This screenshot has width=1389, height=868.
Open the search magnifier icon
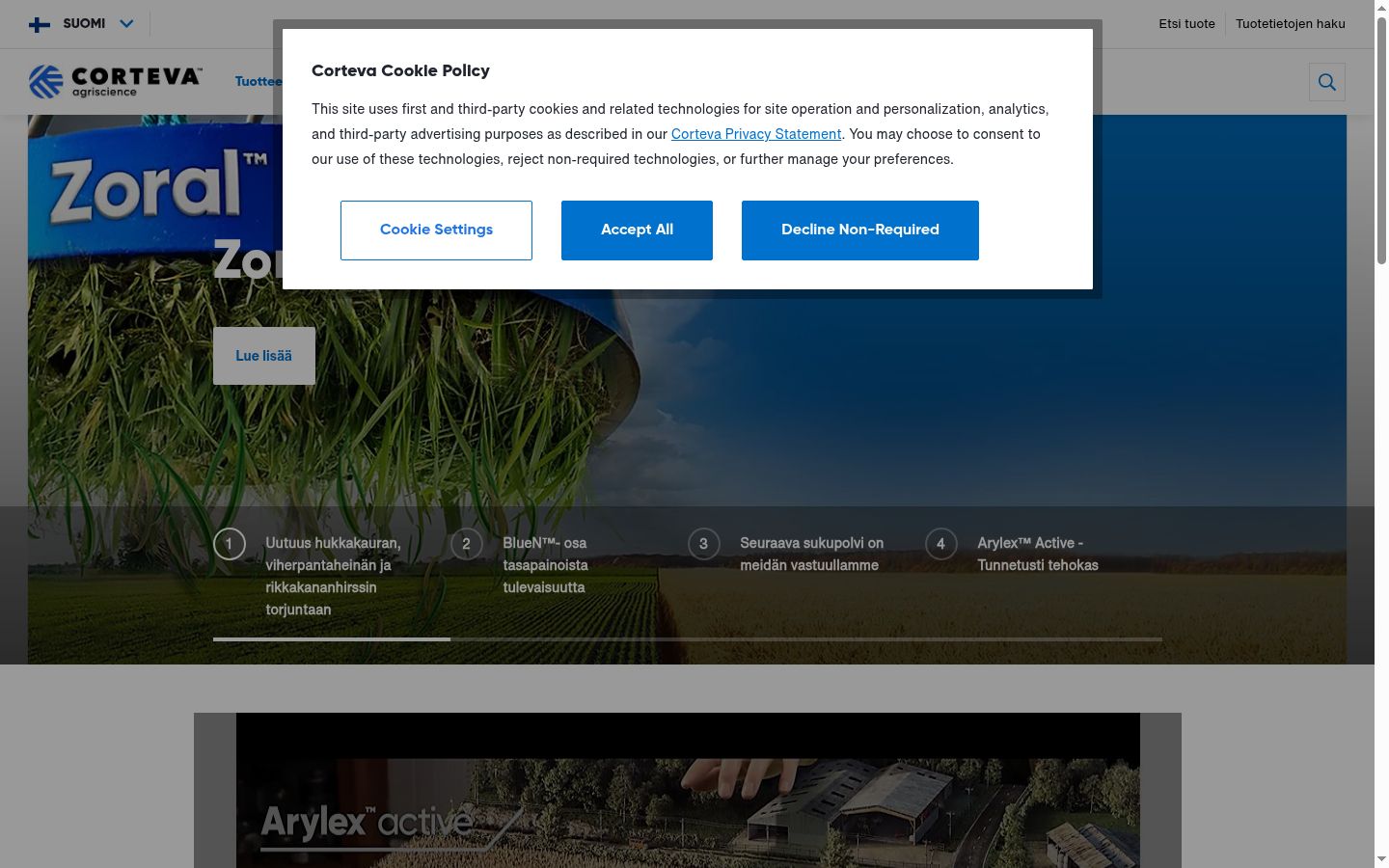1326,82
